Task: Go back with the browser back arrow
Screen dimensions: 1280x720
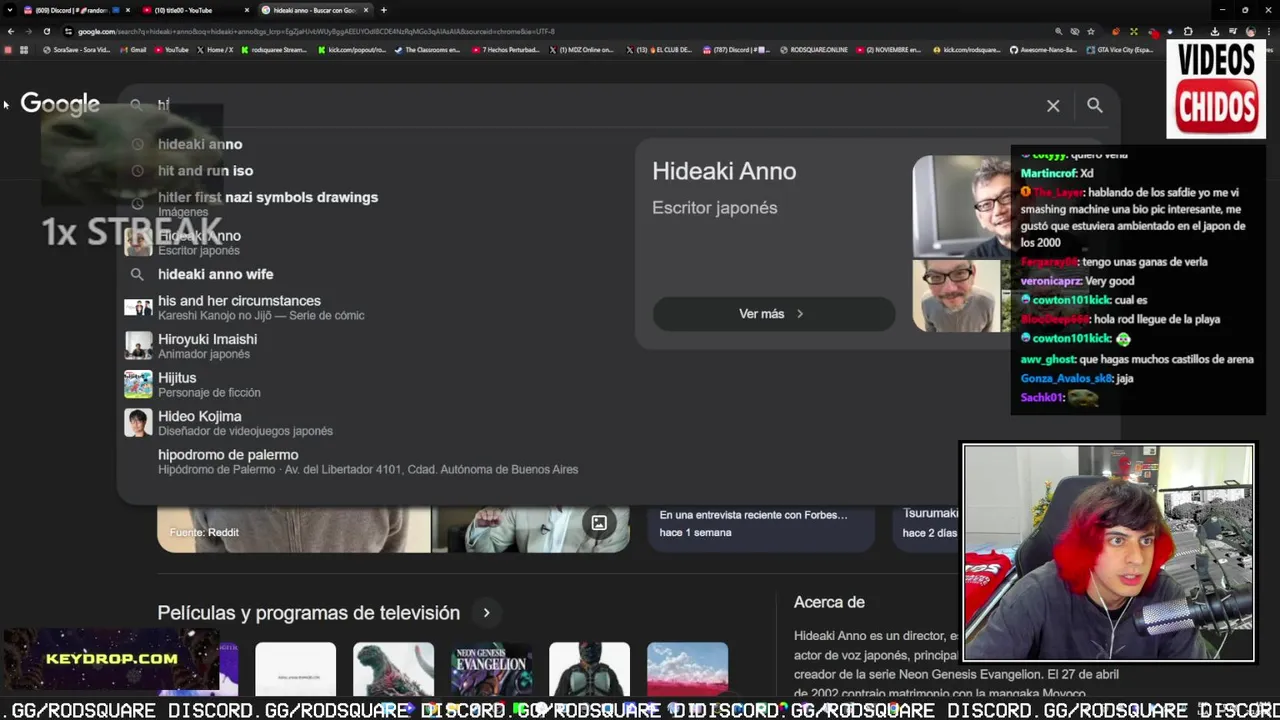Action: pyautogui.click(x=11, y=31)
